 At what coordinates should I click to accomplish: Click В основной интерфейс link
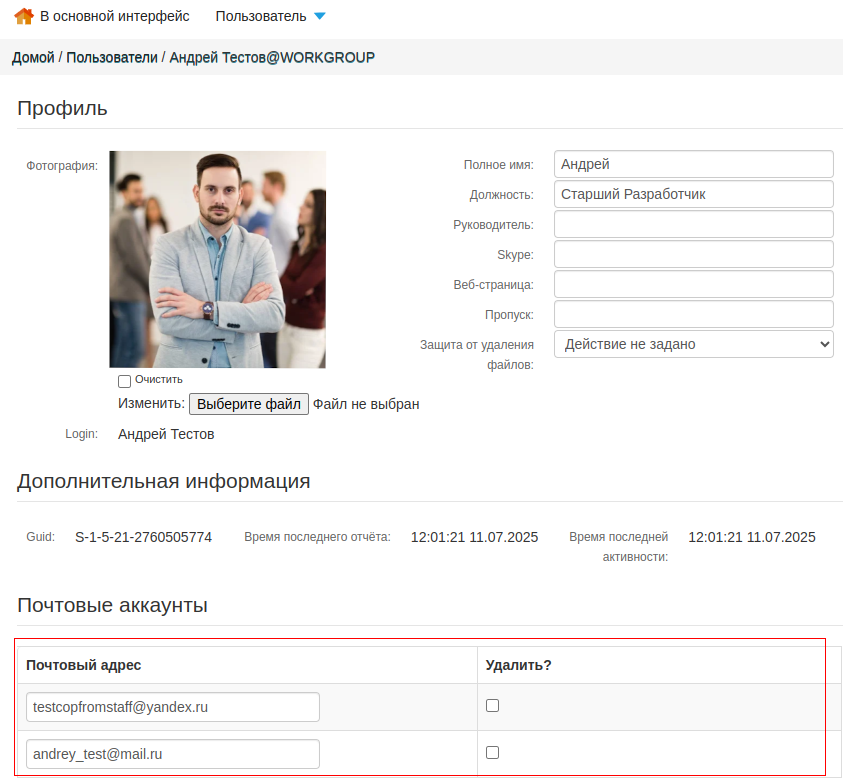coord(114,17)
